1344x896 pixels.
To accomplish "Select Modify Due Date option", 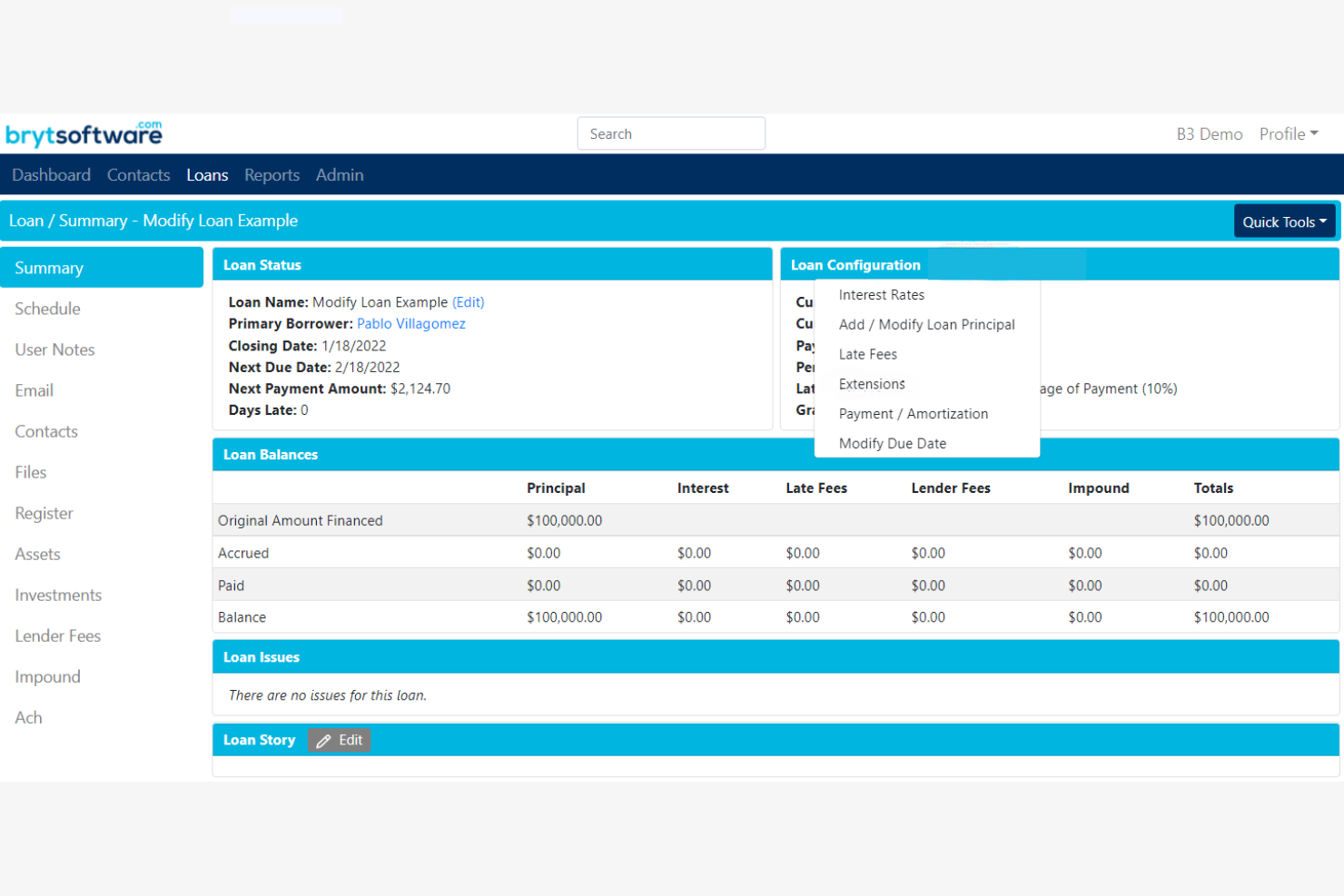I will (x=893, y=443).
